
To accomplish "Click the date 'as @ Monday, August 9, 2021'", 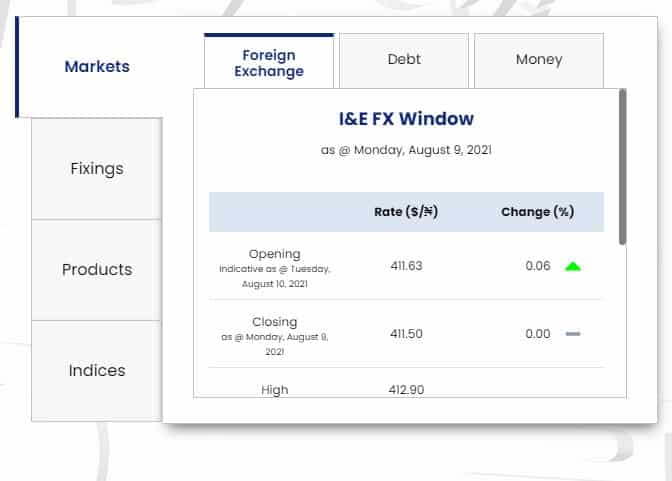I will pyautogui.click(x=406, y=150).
